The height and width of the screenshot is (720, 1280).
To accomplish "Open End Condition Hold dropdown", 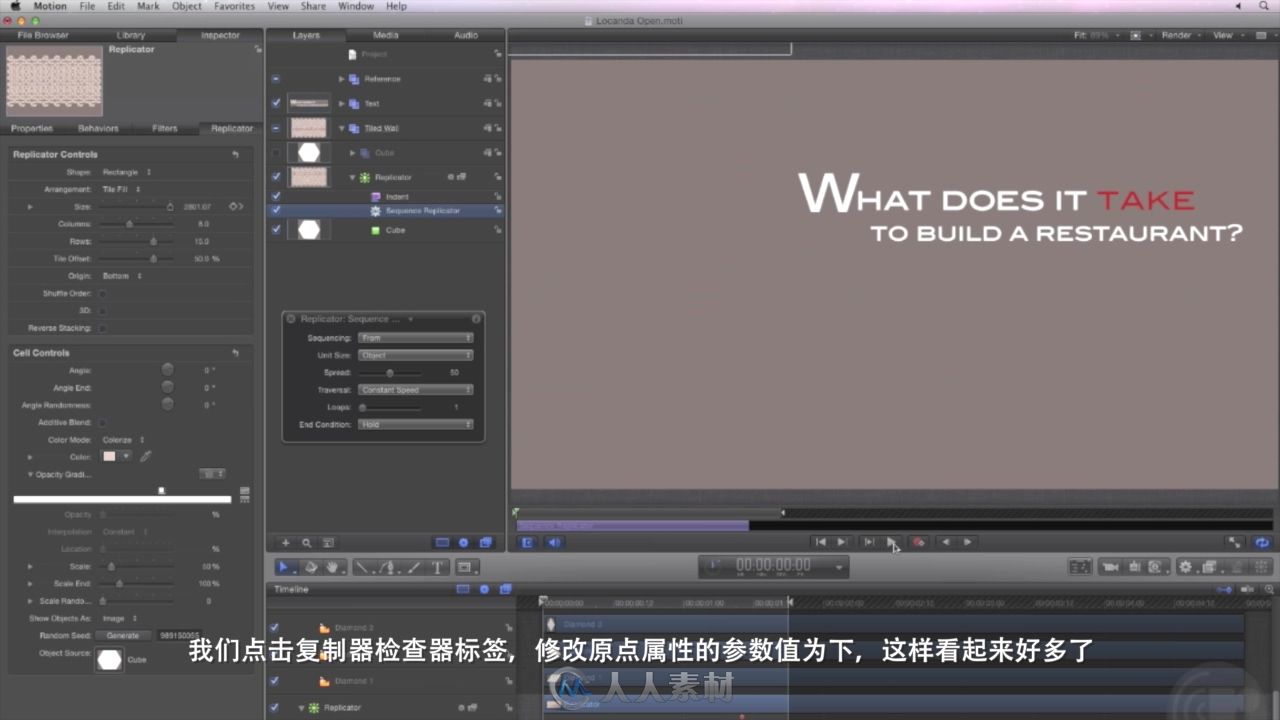I will tap(415, 425).
